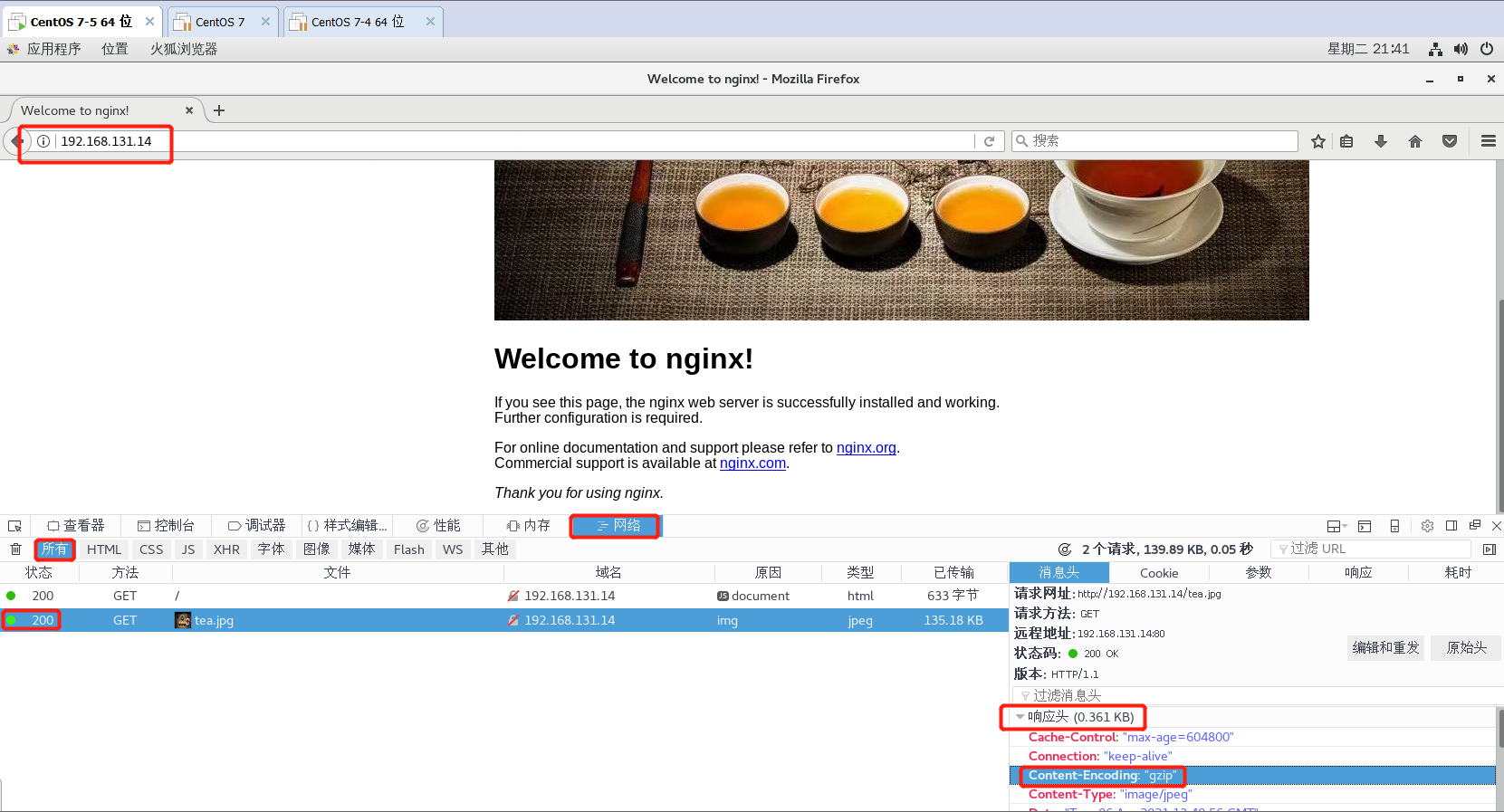Toggle the 字体 fonts filter

tap(271, 549)
